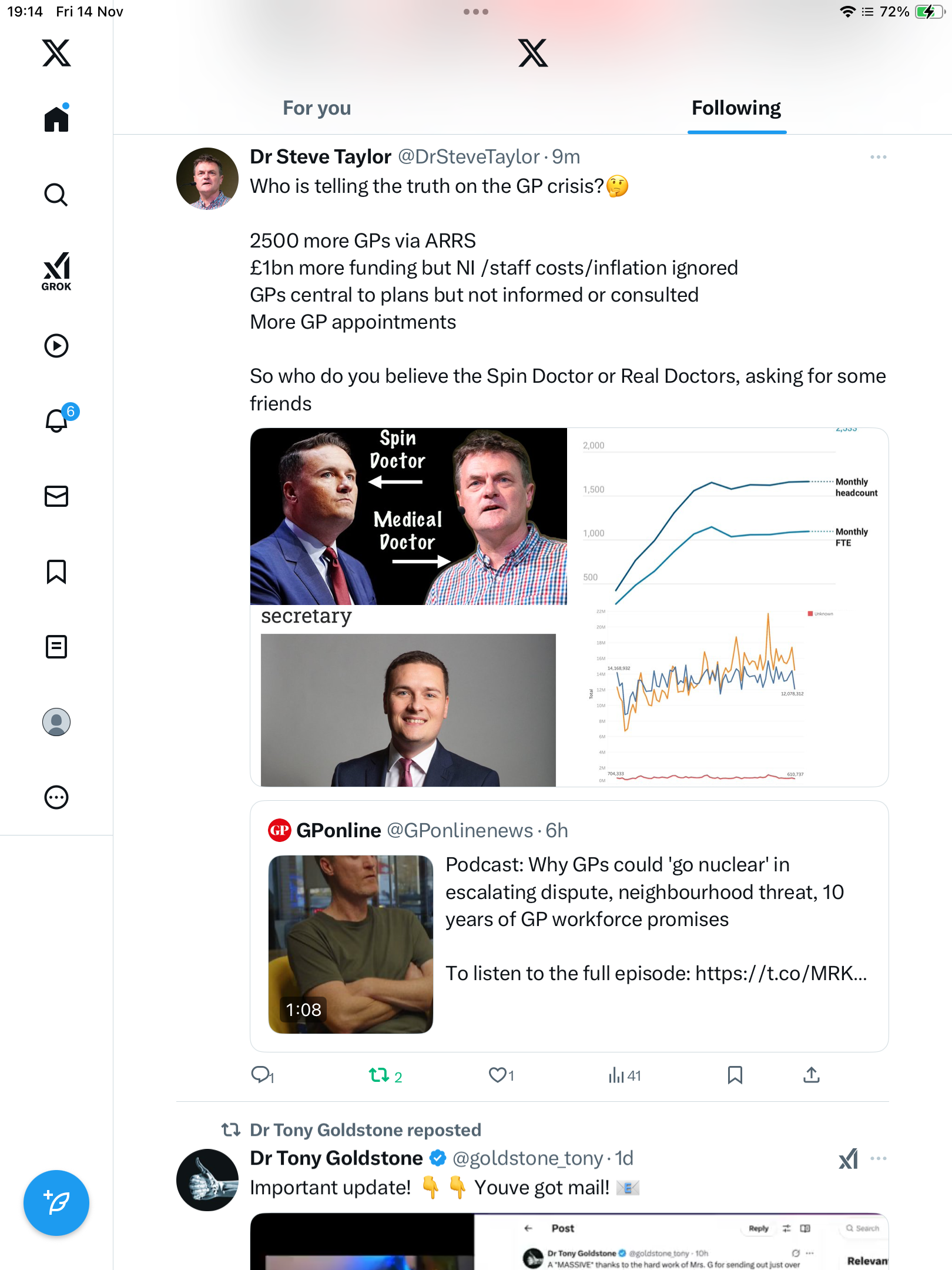Expand the More circle menu in sidebar
The height and width of the screenshot is (1270, 952).
[56, 797]
